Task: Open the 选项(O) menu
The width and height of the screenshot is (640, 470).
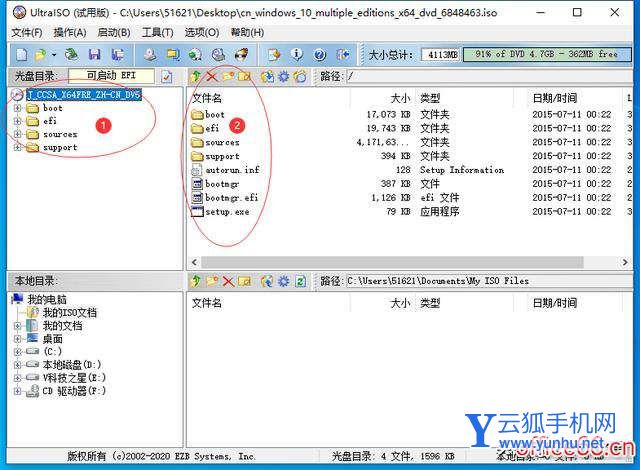Action: (202, 32)
